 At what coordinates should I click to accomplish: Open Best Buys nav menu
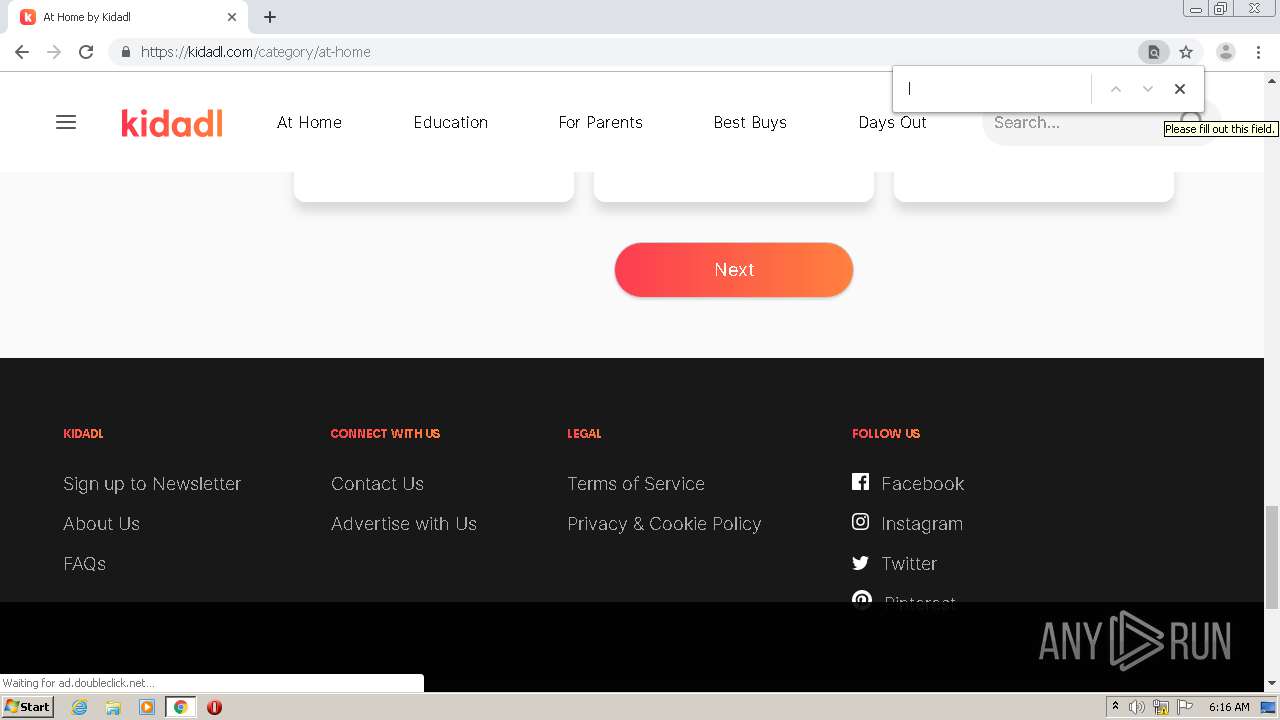[750, 122]
